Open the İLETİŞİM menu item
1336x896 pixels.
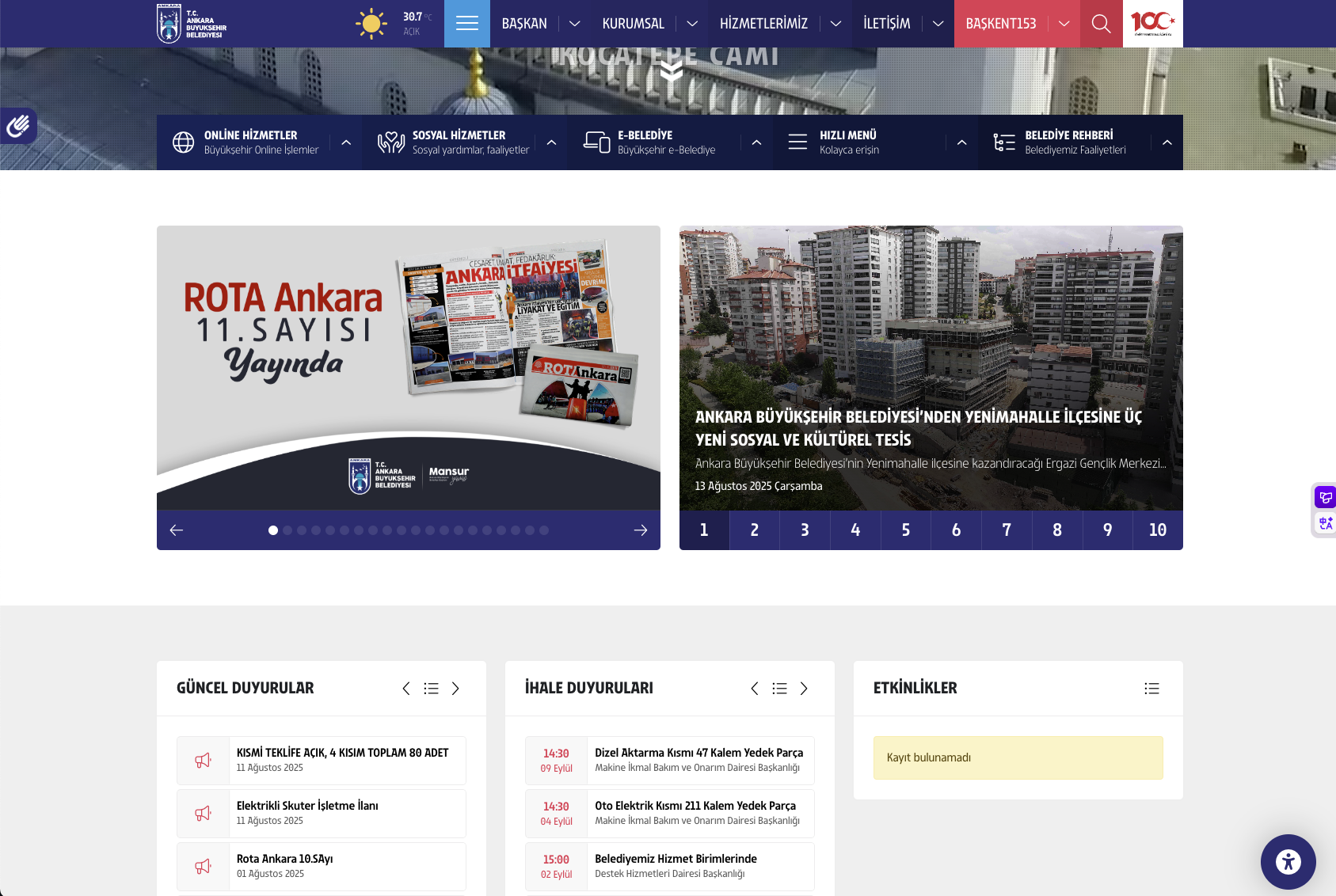tap(887, 24)
